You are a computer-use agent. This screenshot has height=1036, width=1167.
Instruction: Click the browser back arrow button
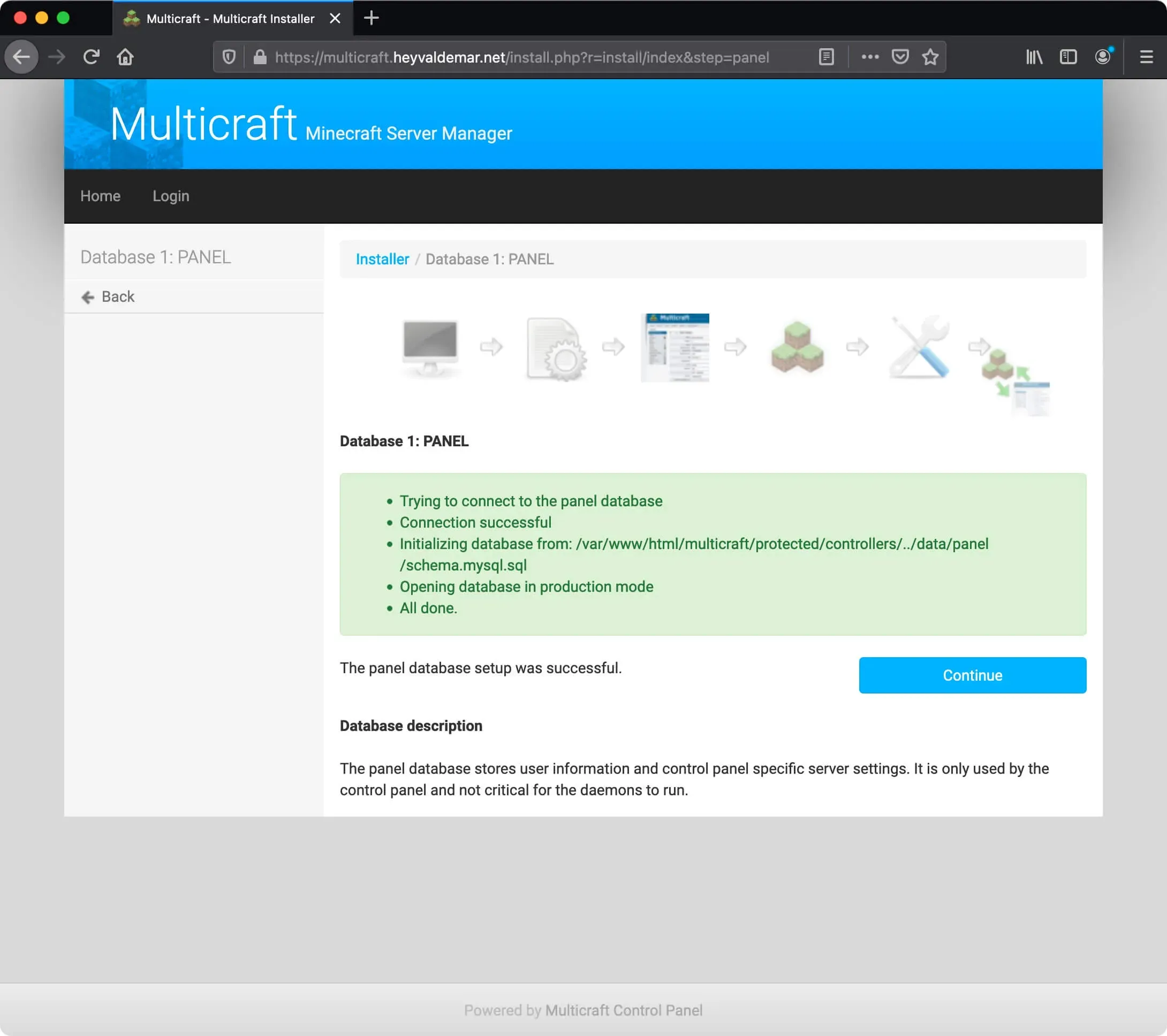pos(22,57)
